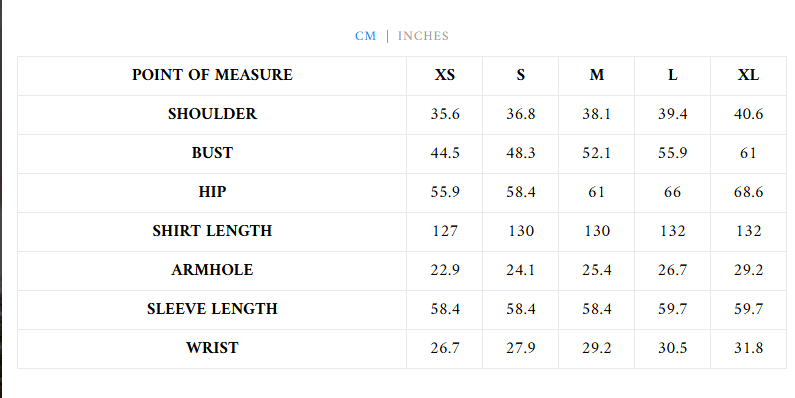Click the SLEEVE LENGTH row label
The width and height of the screenshot is (795, 398).
212,309
